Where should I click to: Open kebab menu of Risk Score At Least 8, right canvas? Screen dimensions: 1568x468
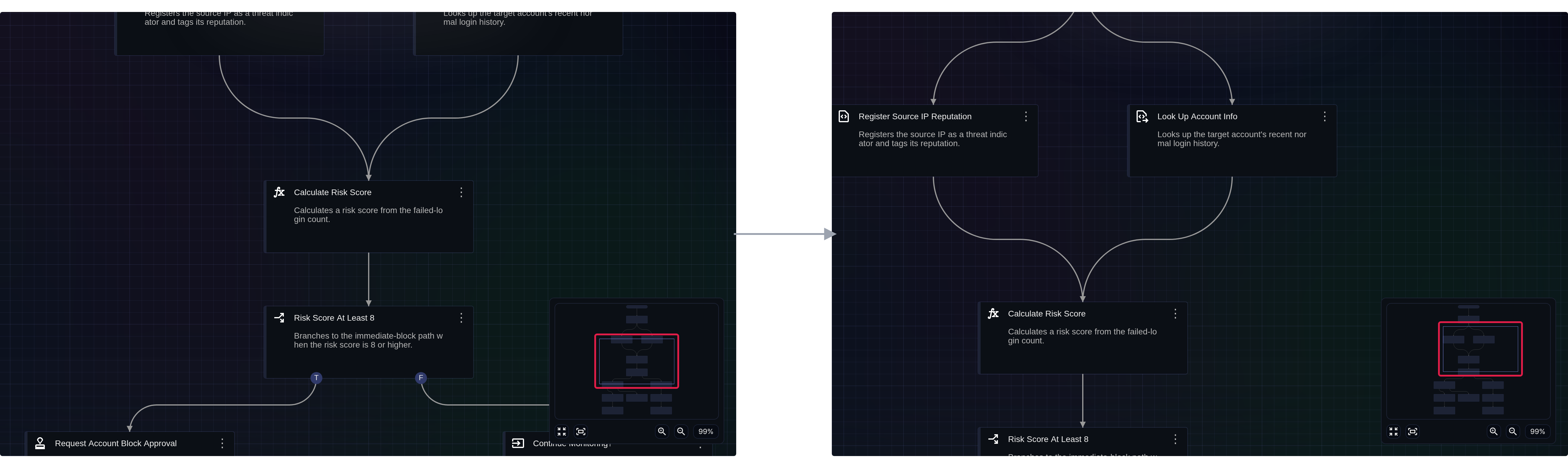(1175, 439)
